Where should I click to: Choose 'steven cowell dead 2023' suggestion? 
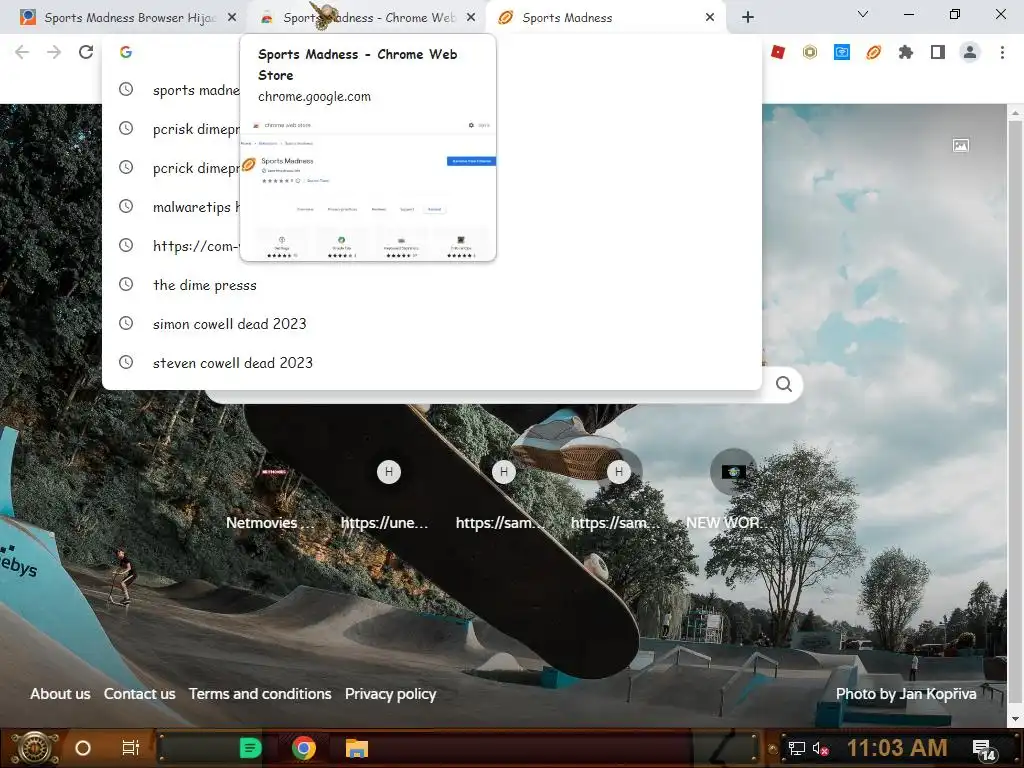tap(432, 362)
